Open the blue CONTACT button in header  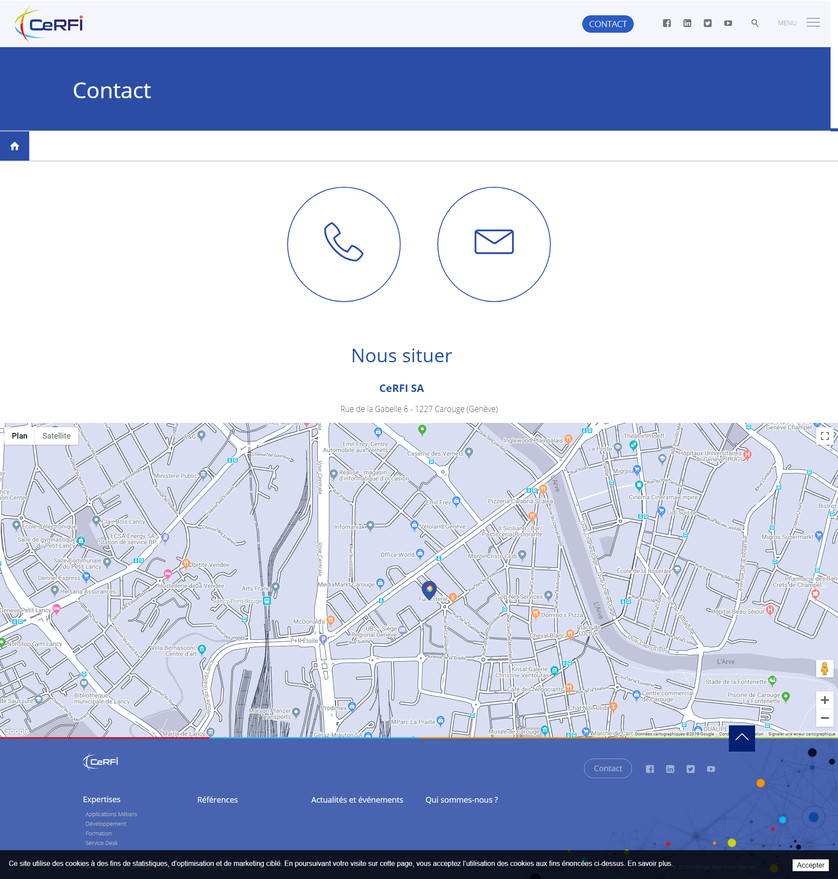pos(608,24)
